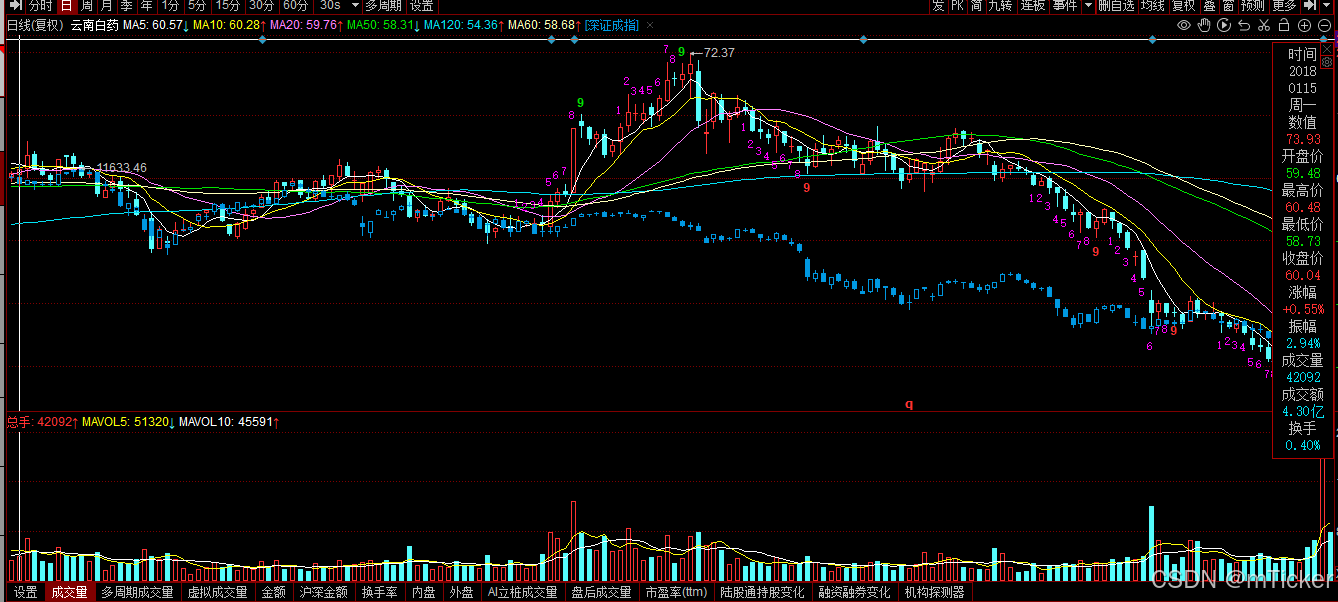Click the top-right panel arrow icon
Viewport: 1338px width, 602px height.
[x=1308, y=6]
